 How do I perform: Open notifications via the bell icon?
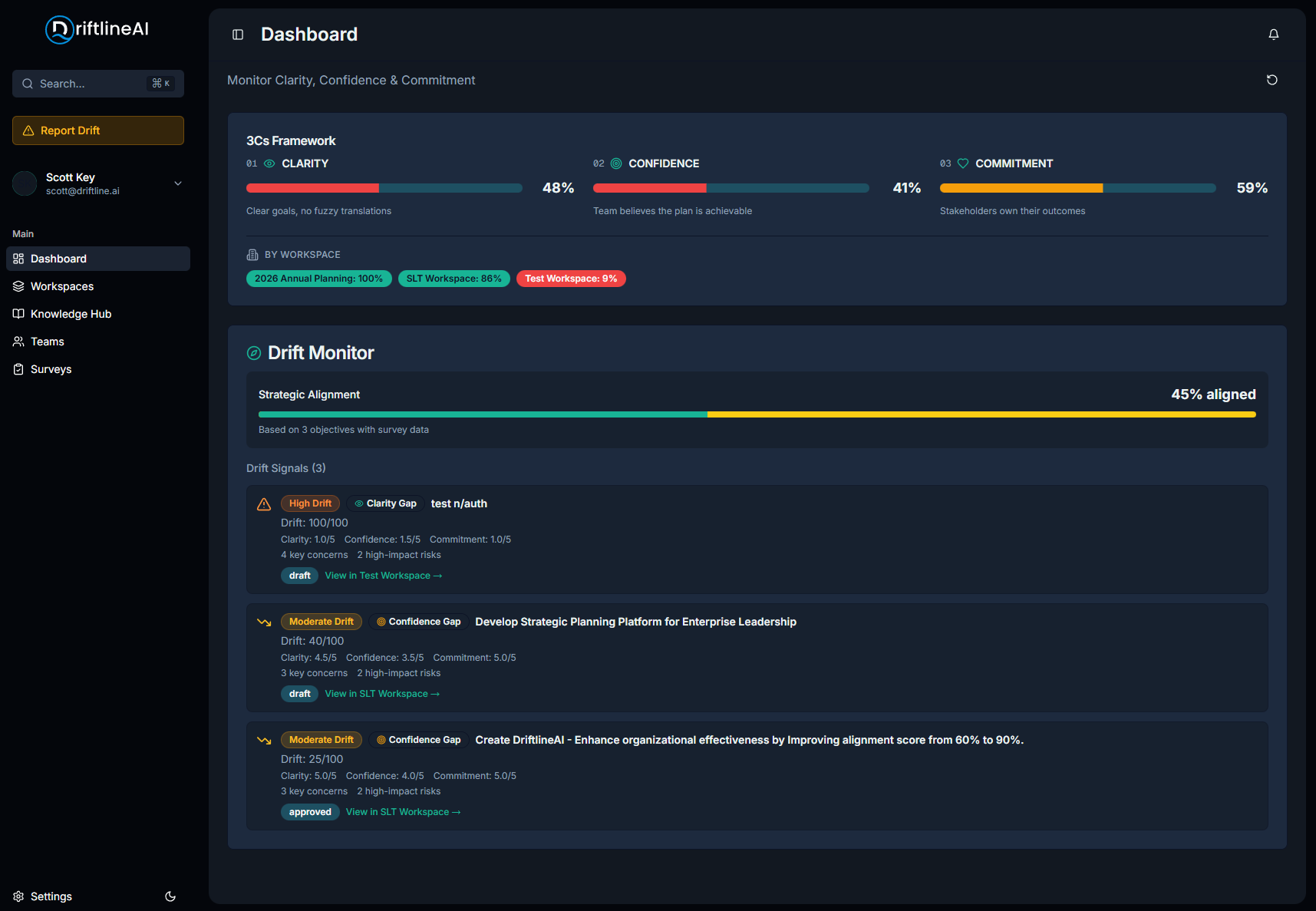[1274, 34]
